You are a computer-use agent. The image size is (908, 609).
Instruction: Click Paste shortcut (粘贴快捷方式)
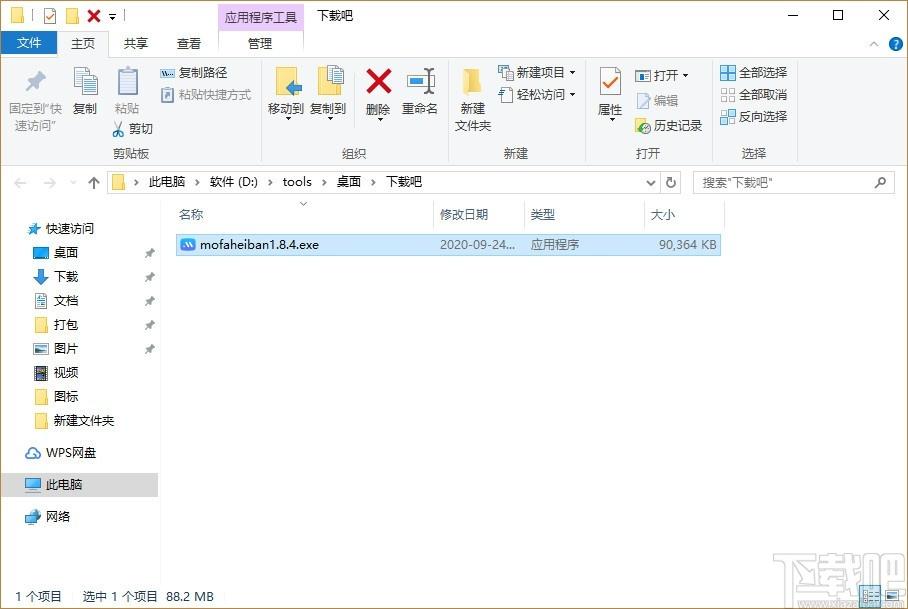tap(206, 95)
